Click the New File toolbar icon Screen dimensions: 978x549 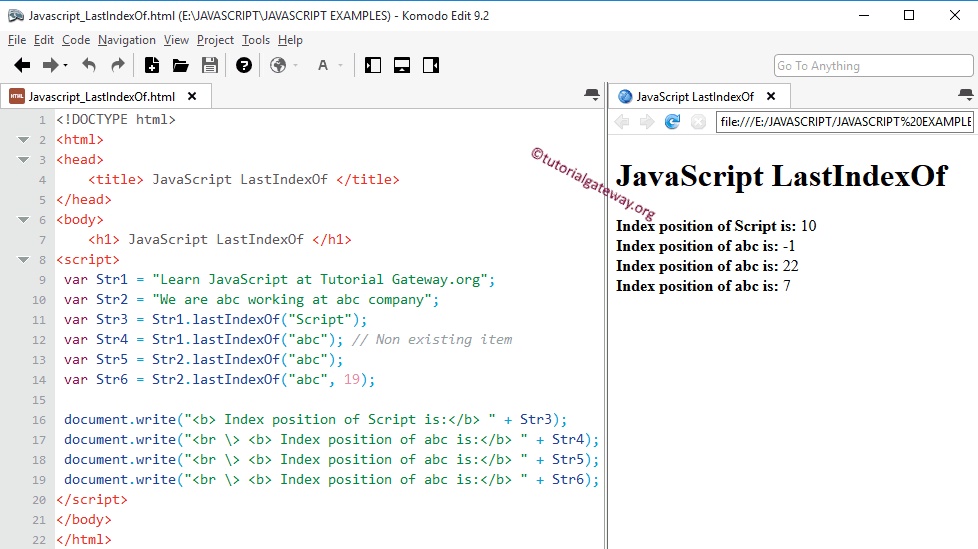click(152, 66)
